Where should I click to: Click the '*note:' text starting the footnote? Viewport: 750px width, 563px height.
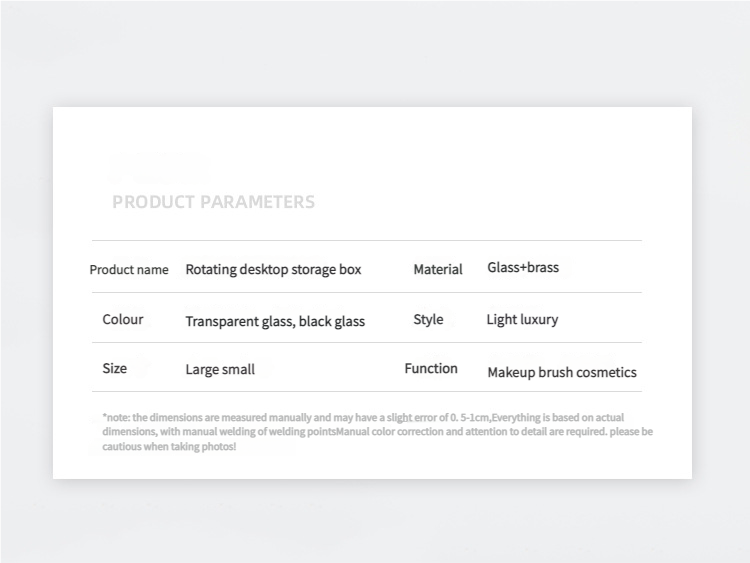pos(116,417)
